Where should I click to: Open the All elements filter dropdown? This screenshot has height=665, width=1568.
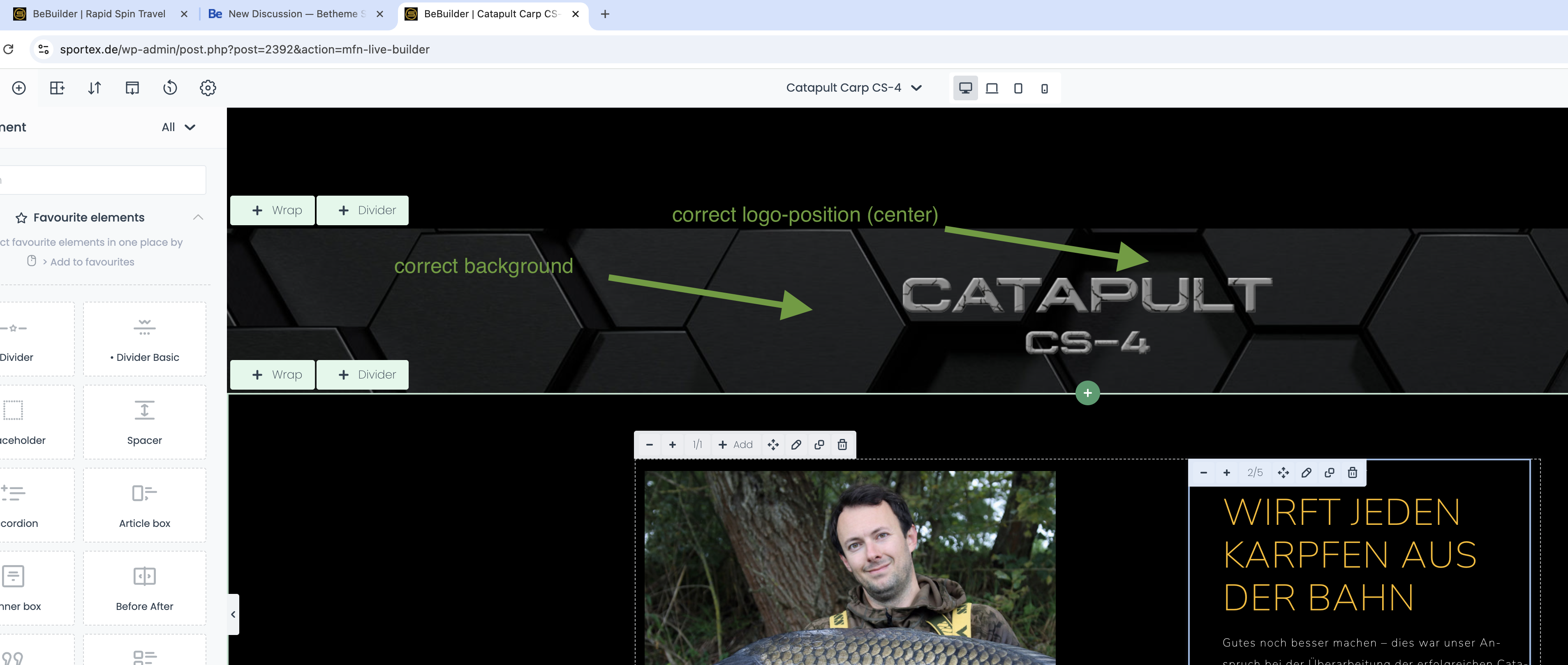pos(178,127)
